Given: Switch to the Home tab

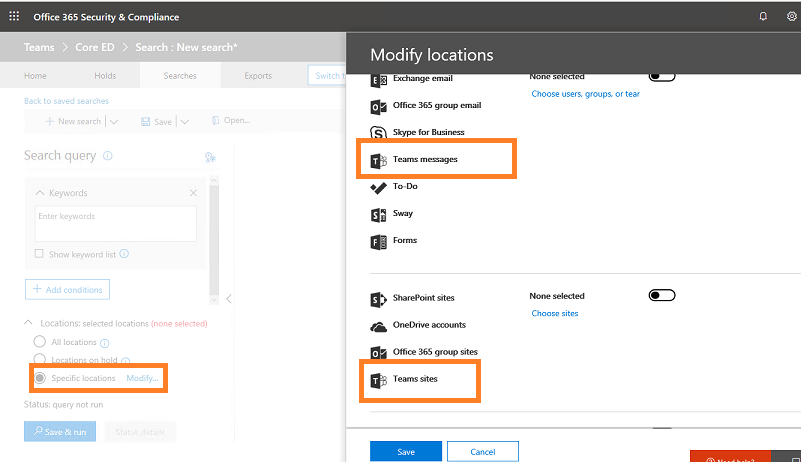Looking at the screenshot, I should click(35, 76).
